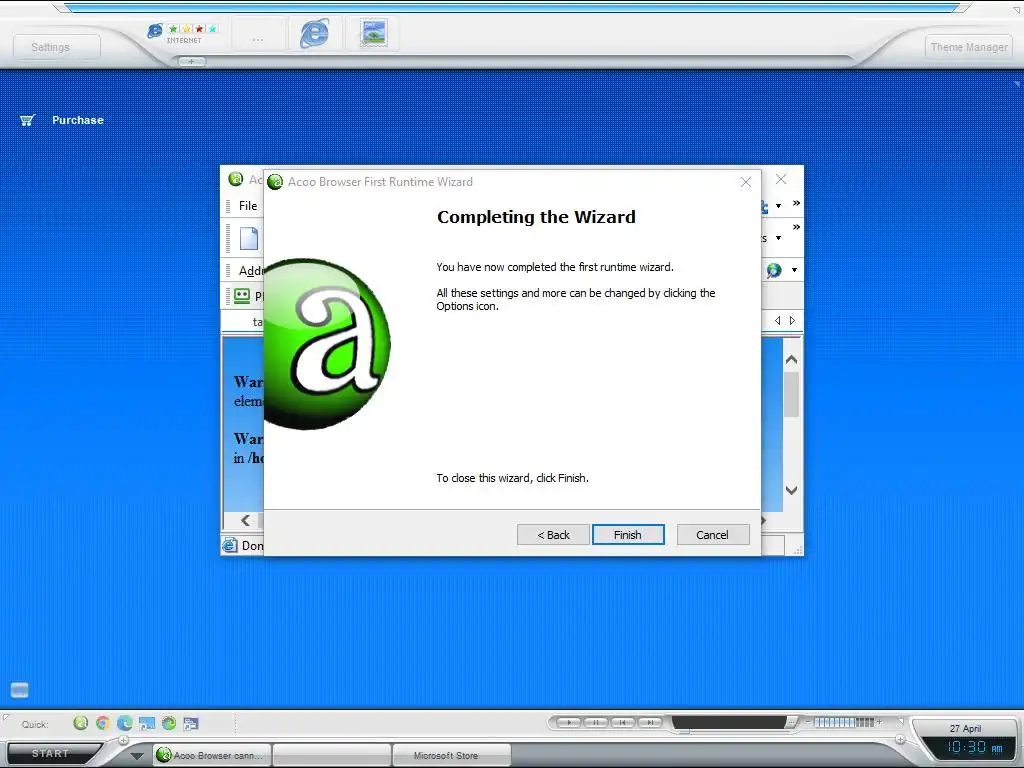Screen dimensions: 1024x768
Task: Click the media player next track button
Action: pos(650,722)
